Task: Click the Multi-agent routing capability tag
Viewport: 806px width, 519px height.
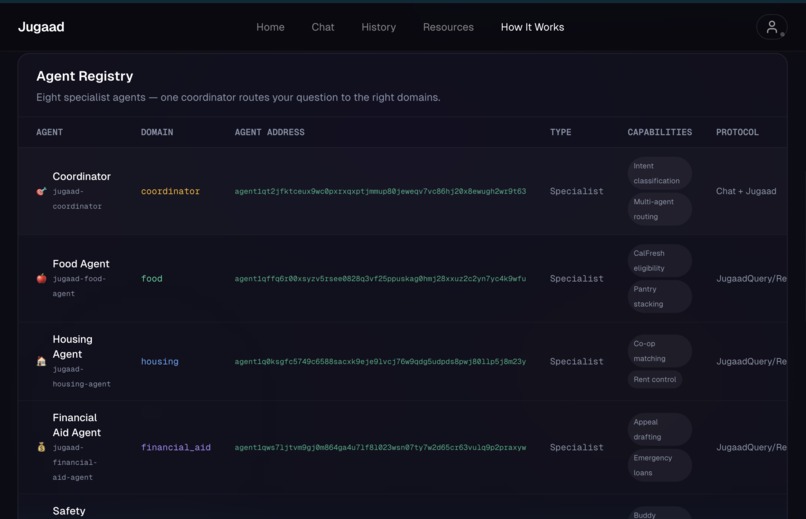Action: click(660, 209)
